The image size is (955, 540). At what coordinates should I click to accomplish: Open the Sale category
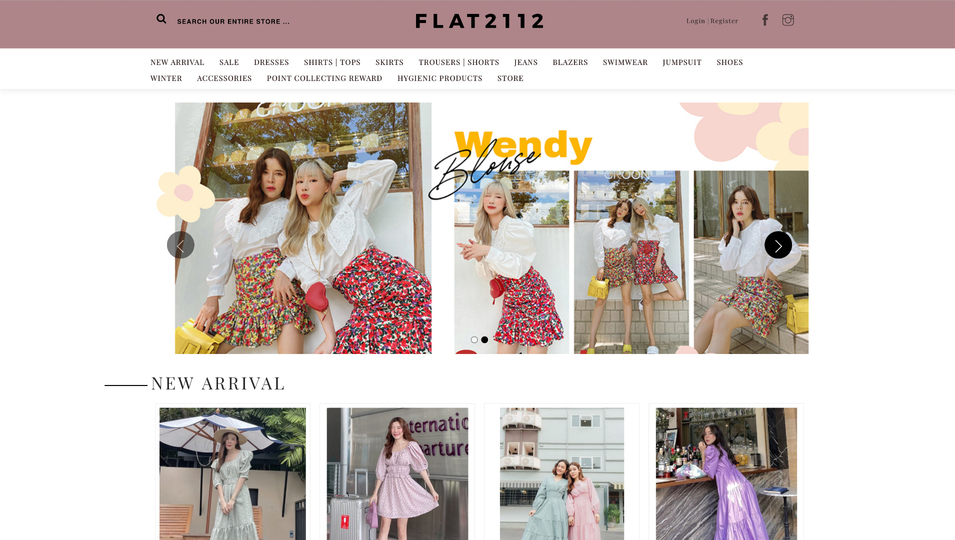[229, 62]
